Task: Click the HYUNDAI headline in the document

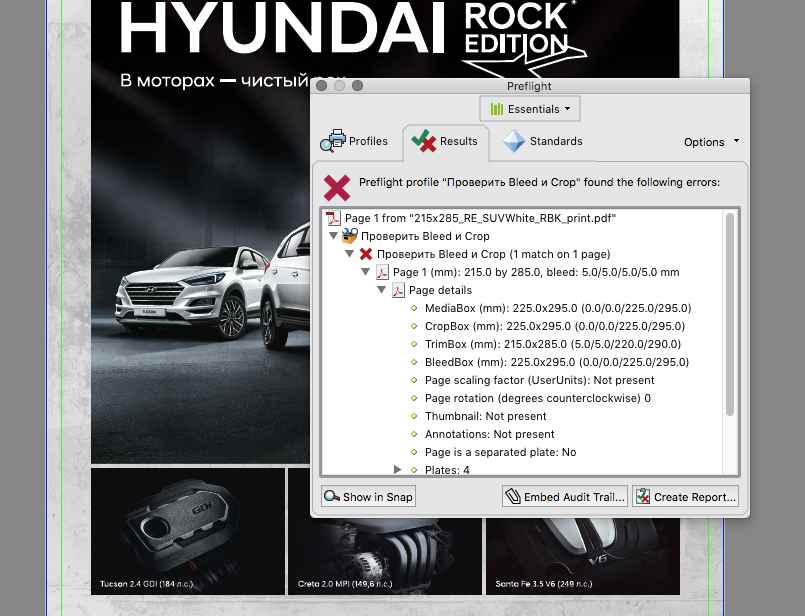Action: coord(282,29)
